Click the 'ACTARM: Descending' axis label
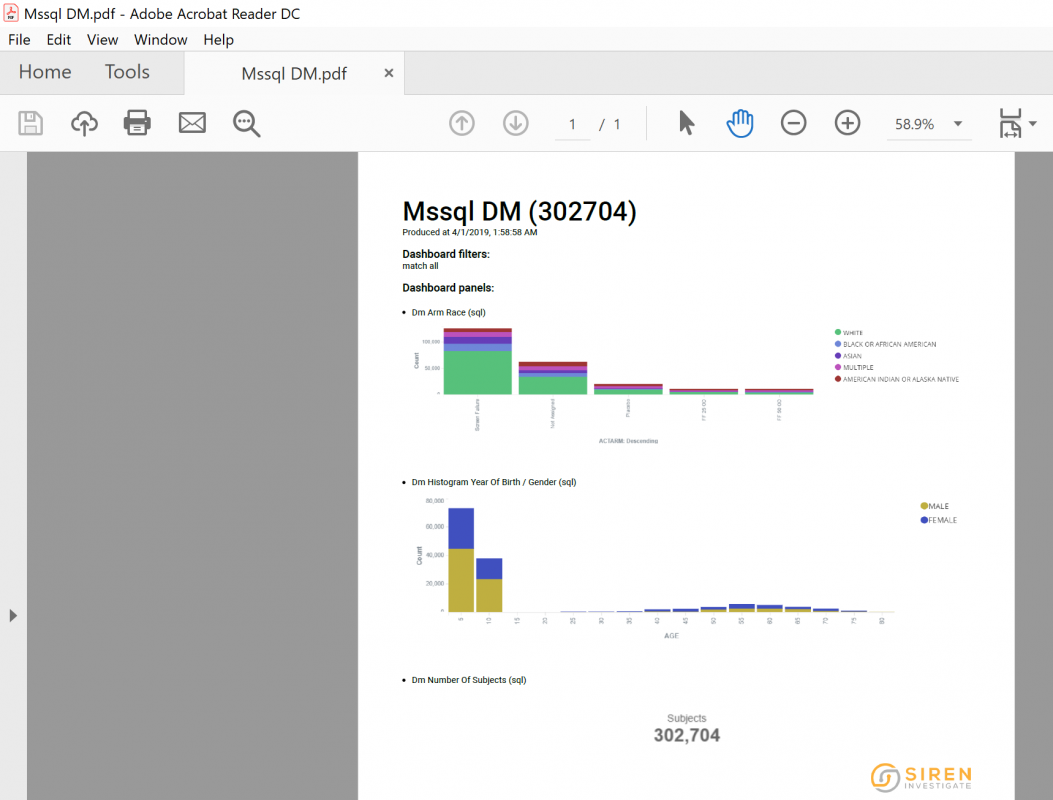Image resolution: width=1053 pixels, height=800 pixels. pos(628,441)
